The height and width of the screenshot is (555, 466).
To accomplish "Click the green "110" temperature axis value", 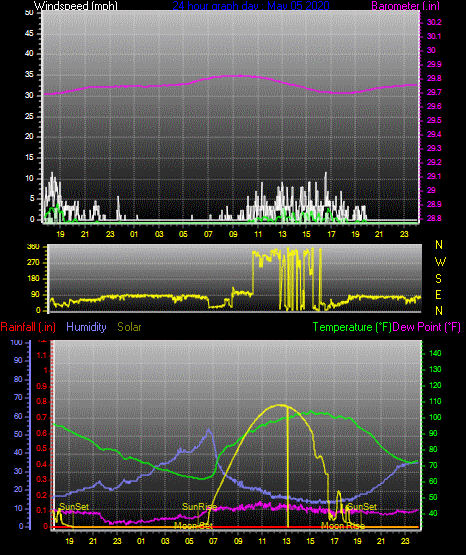I will [x=435, y=401].
